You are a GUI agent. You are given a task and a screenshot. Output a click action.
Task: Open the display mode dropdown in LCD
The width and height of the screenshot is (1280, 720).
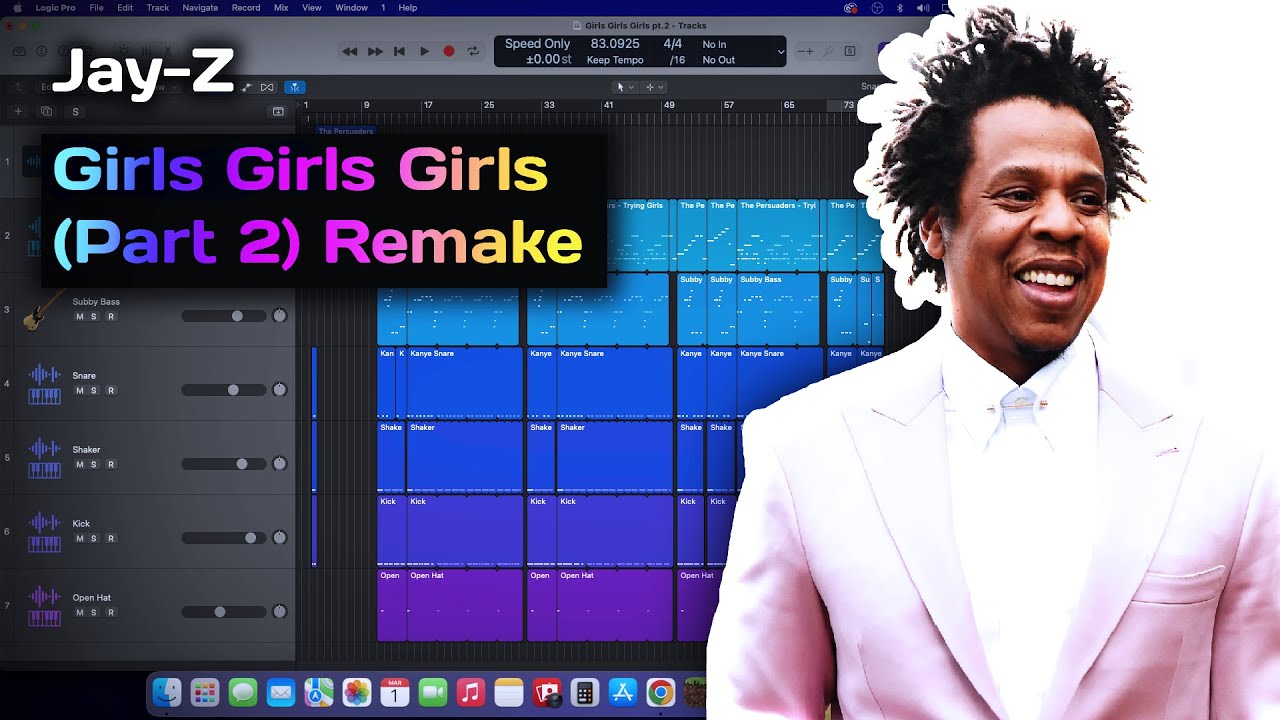click(x=781, y=51)
